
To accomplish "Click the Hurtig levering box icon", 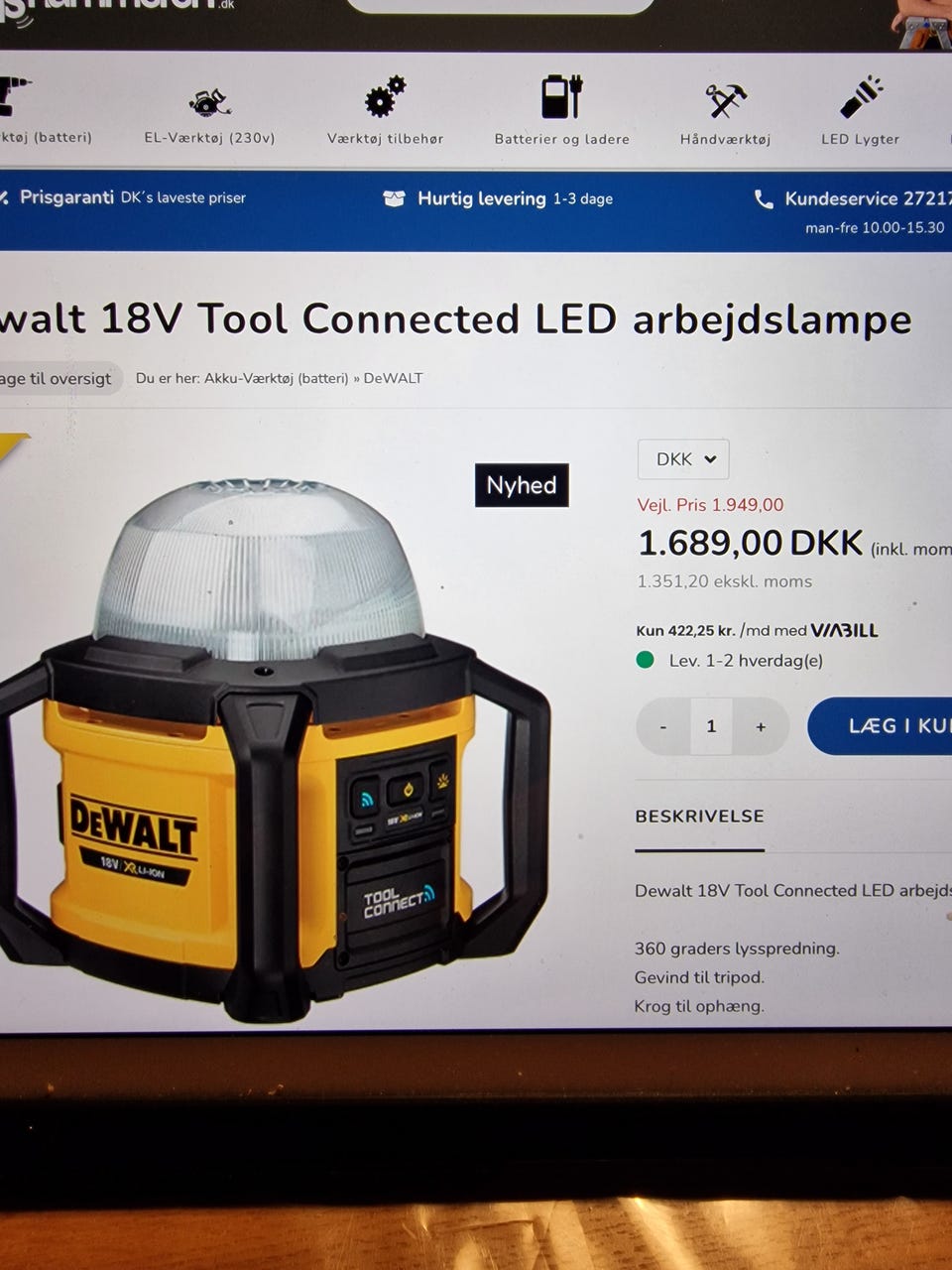I will [x=394, y=198].
